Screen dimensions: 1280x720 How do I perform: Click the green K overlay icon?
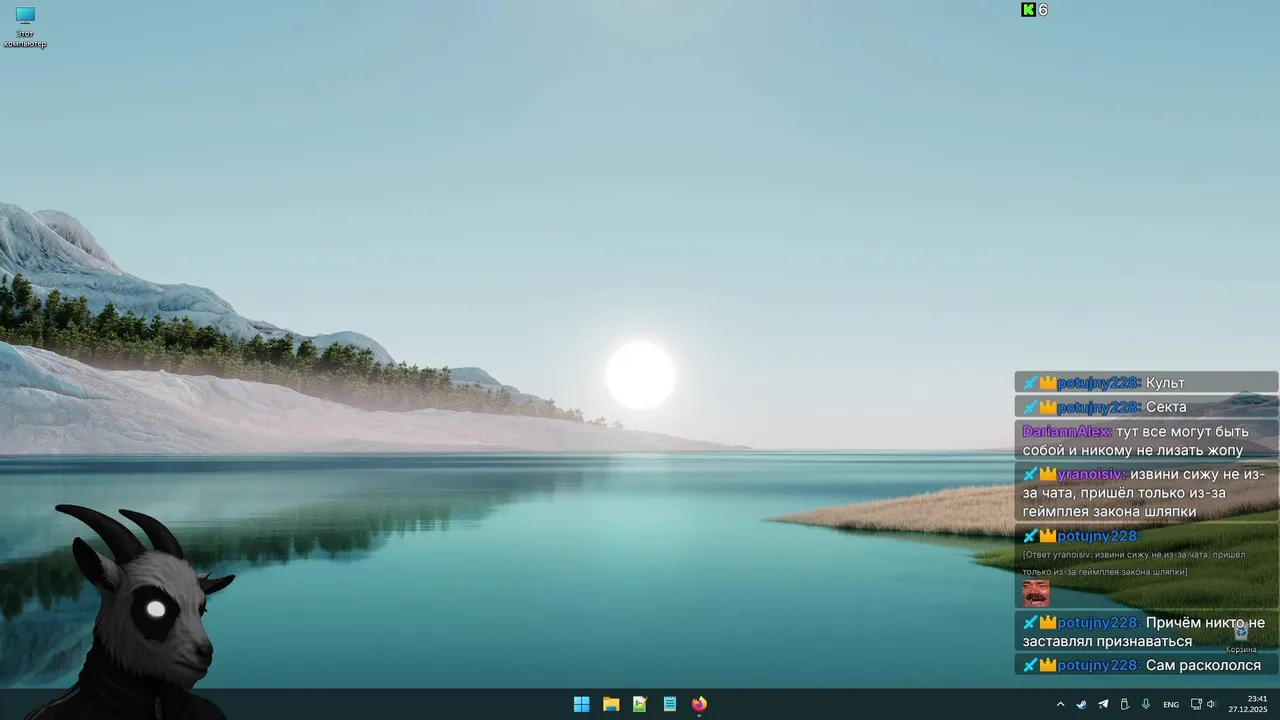click(1028, 9)
